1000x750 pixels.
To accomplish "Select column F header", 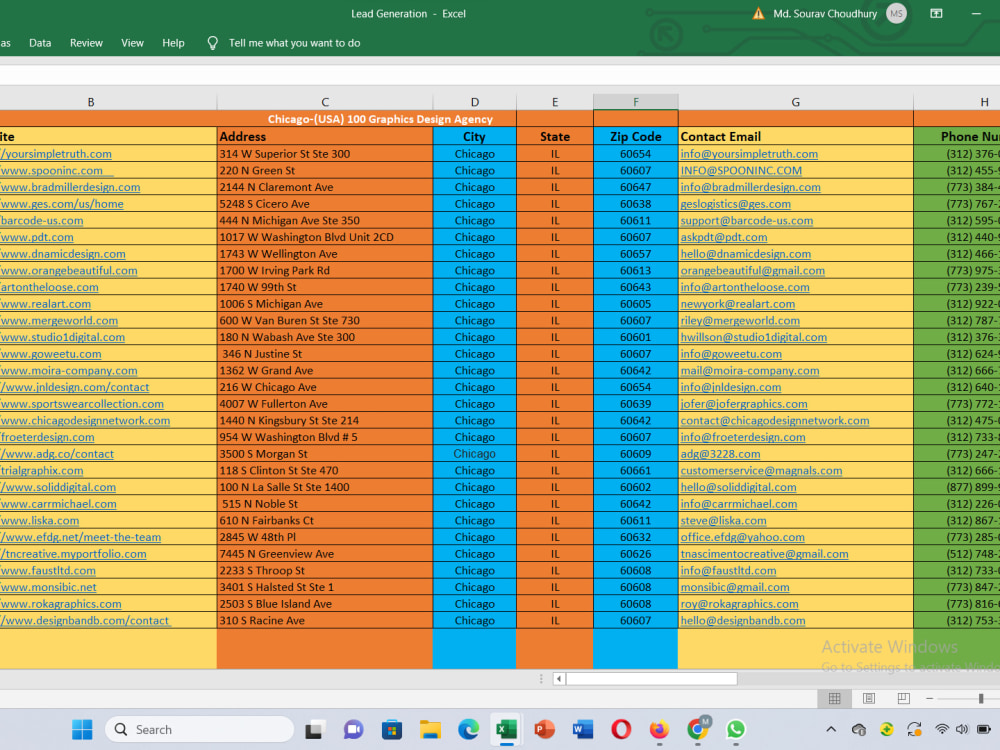I will tap(635, 102).
